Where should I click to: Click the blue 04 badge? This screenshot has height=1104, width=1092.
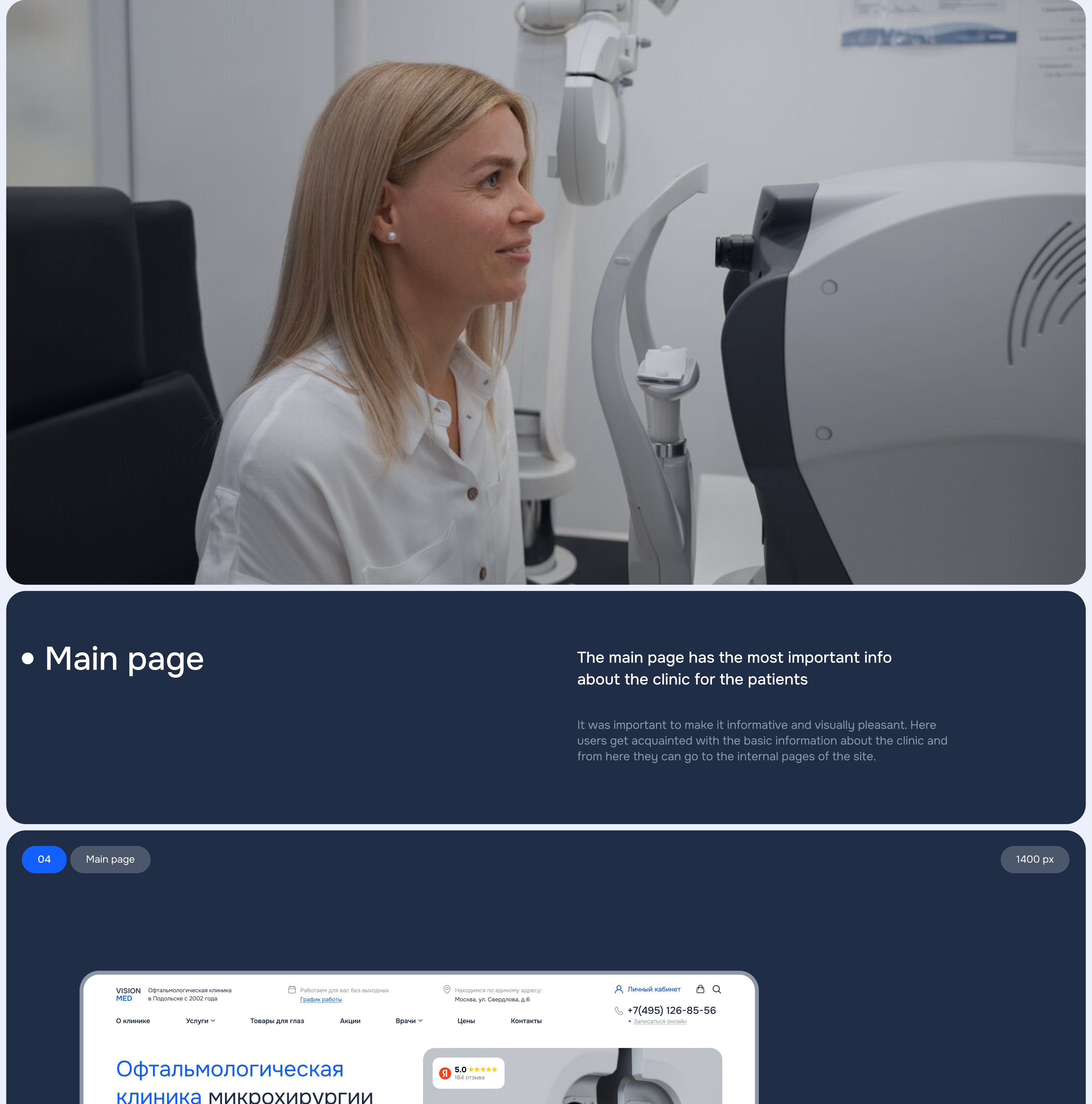(x=44, y=860)
